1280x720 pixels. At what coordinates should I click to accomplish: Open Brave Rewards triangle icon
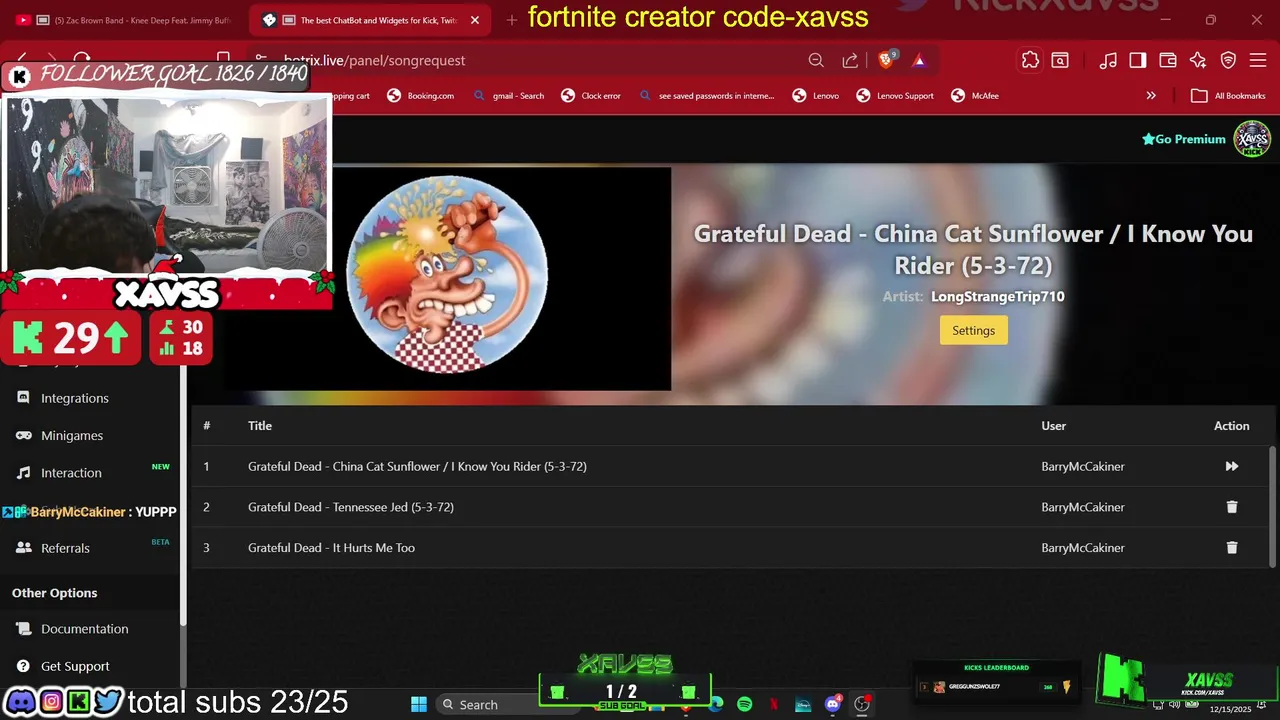(x=919, y=60)
